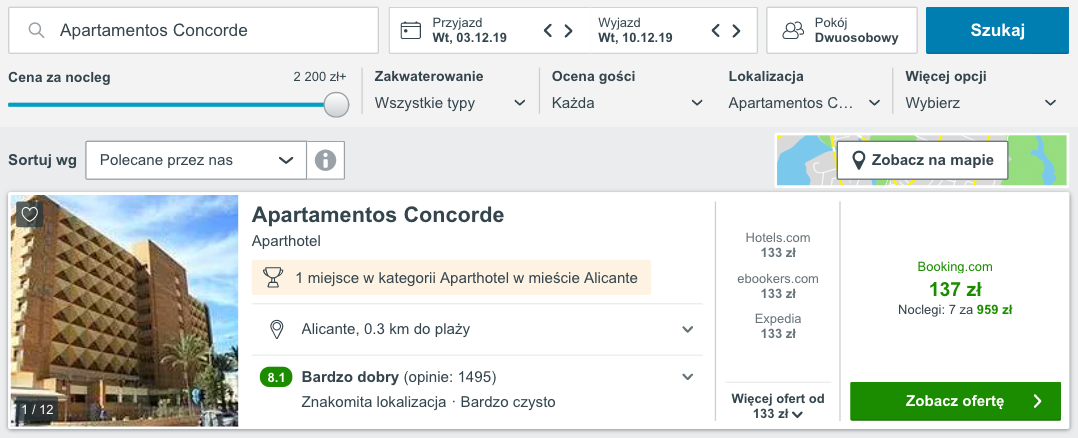Image resolution: width=1078 pixels, height=438 pixels.
Task: Go to next arrival date
Action: click(x=569, y=30)
